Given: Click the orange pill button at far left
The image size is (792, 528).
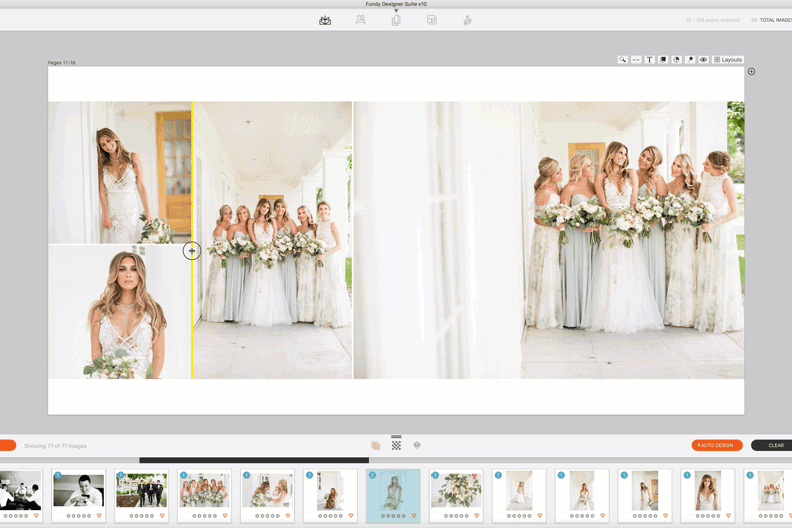Looking at the screenshot, I should 8,445.
